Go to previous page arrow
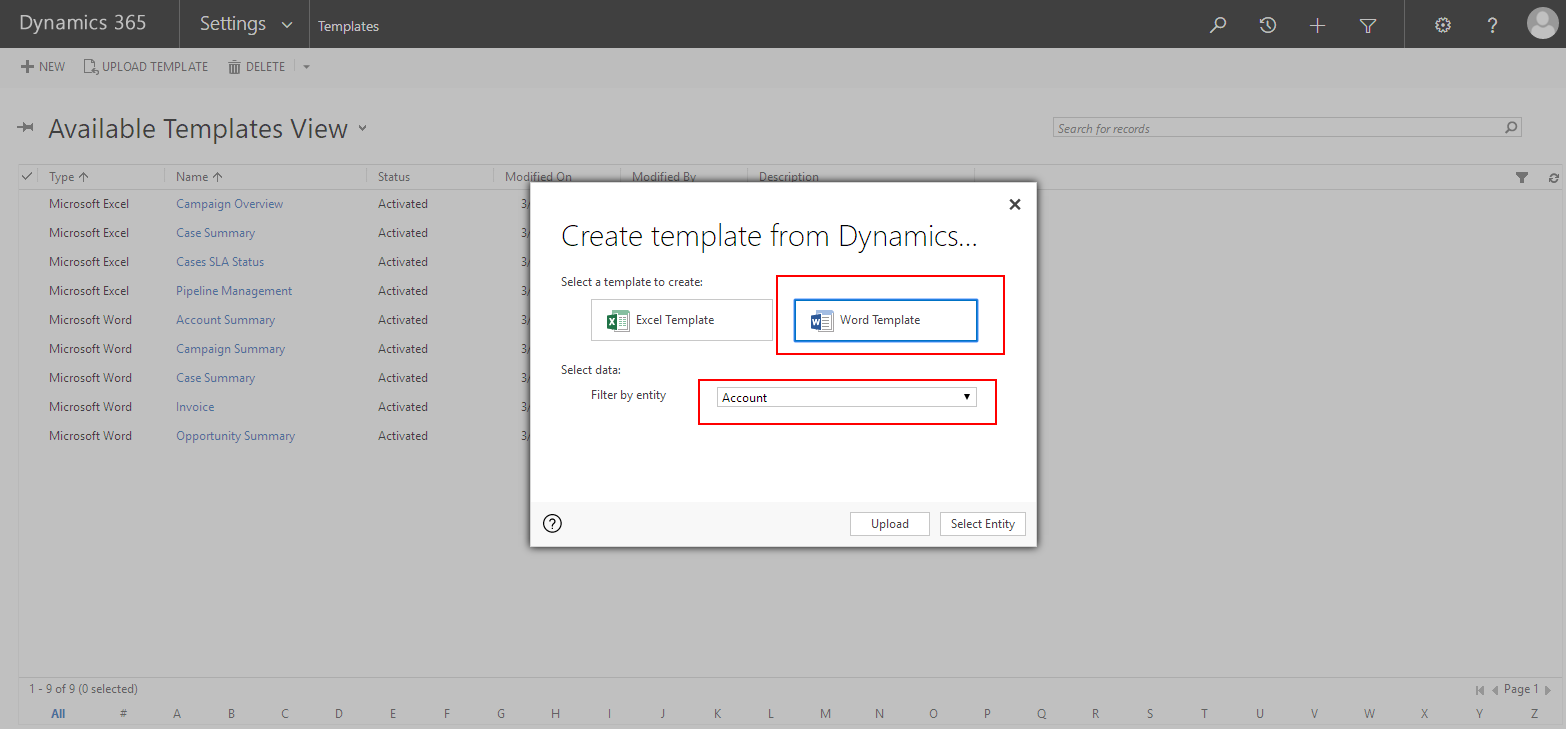This screenshot has width=1566, height=729. [1495, 690]
